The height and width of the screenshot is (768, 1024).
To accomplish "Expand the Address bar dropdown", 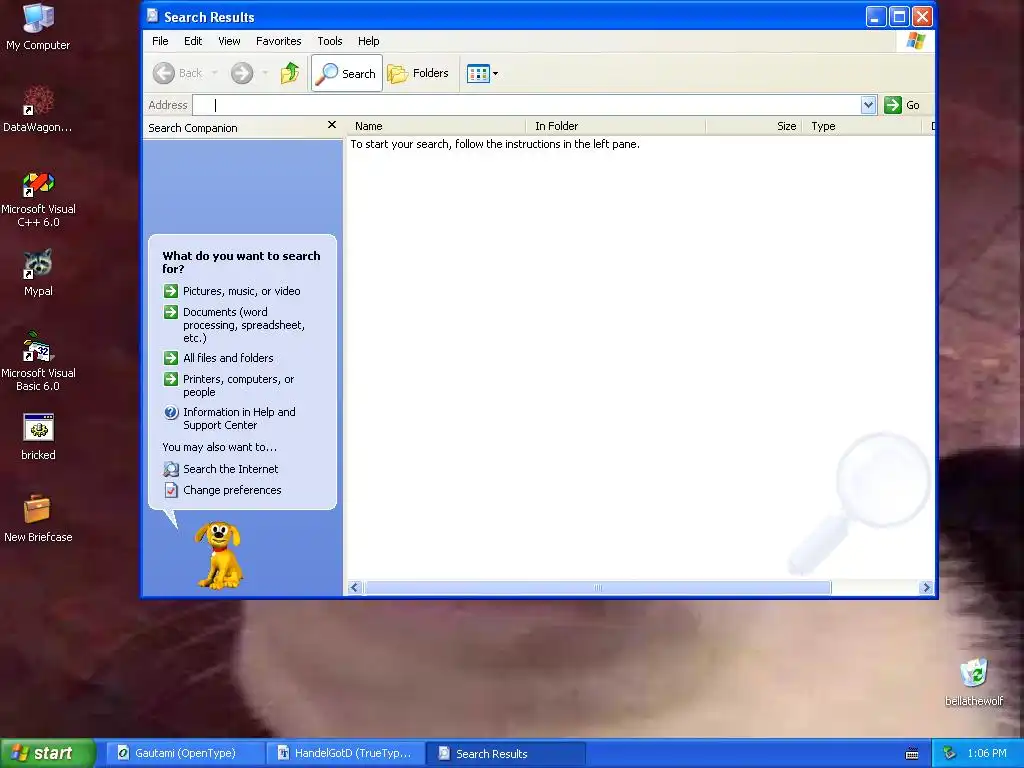I will pos(868,104).
